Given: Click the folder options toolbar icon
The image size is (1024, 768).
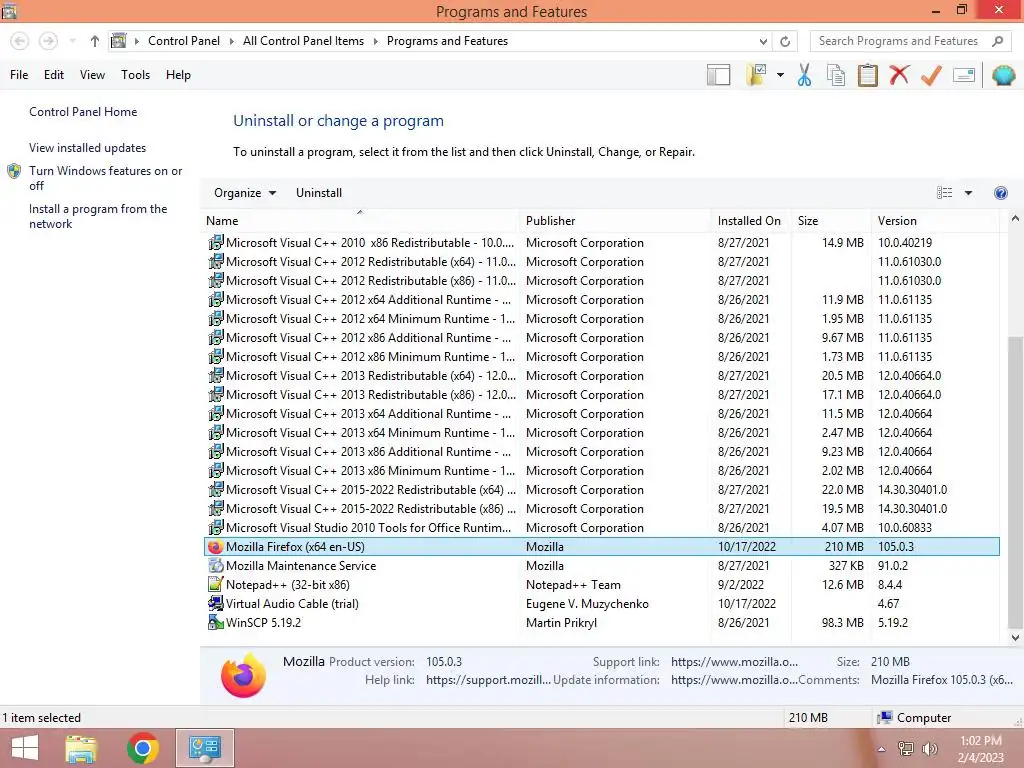Looking at the screenshot, I should tap(756, 75).
